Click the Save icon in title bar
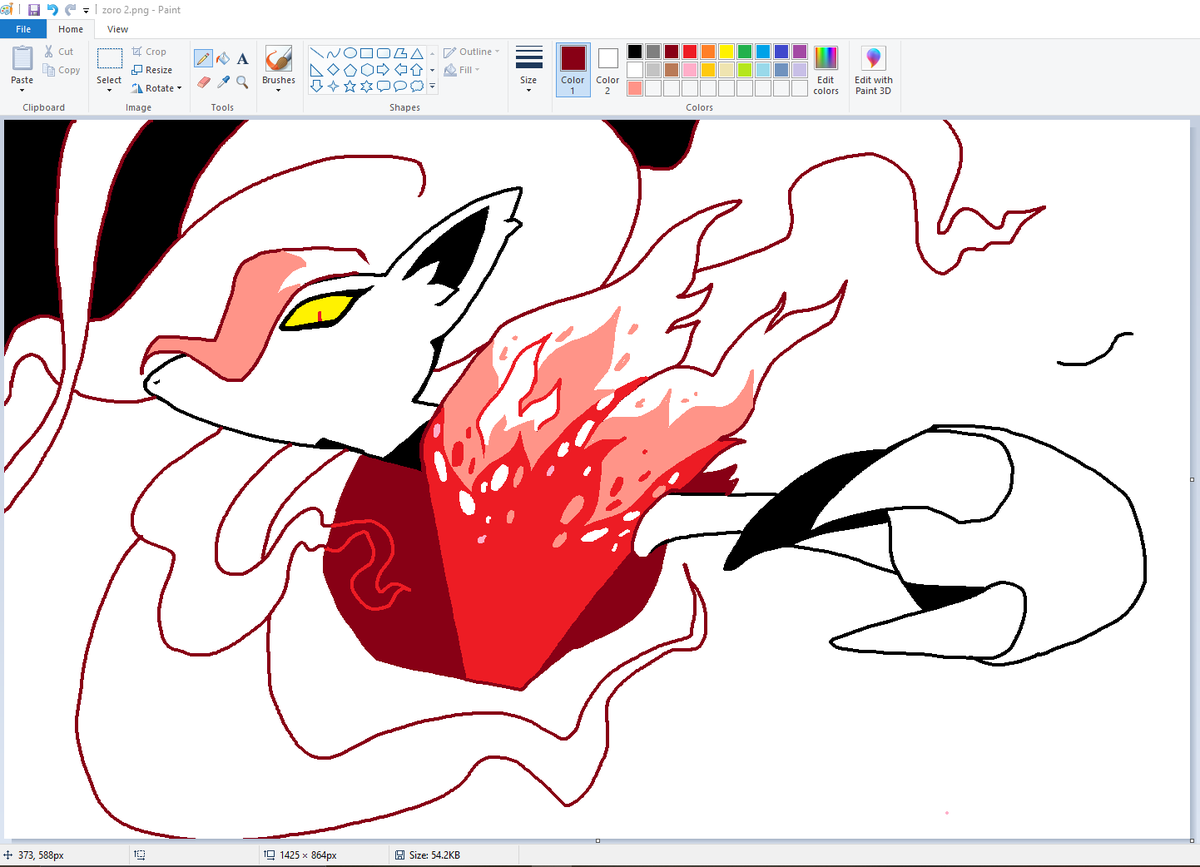The height and width of the screenshot is (867, 1200). click(x=34, y=9)
